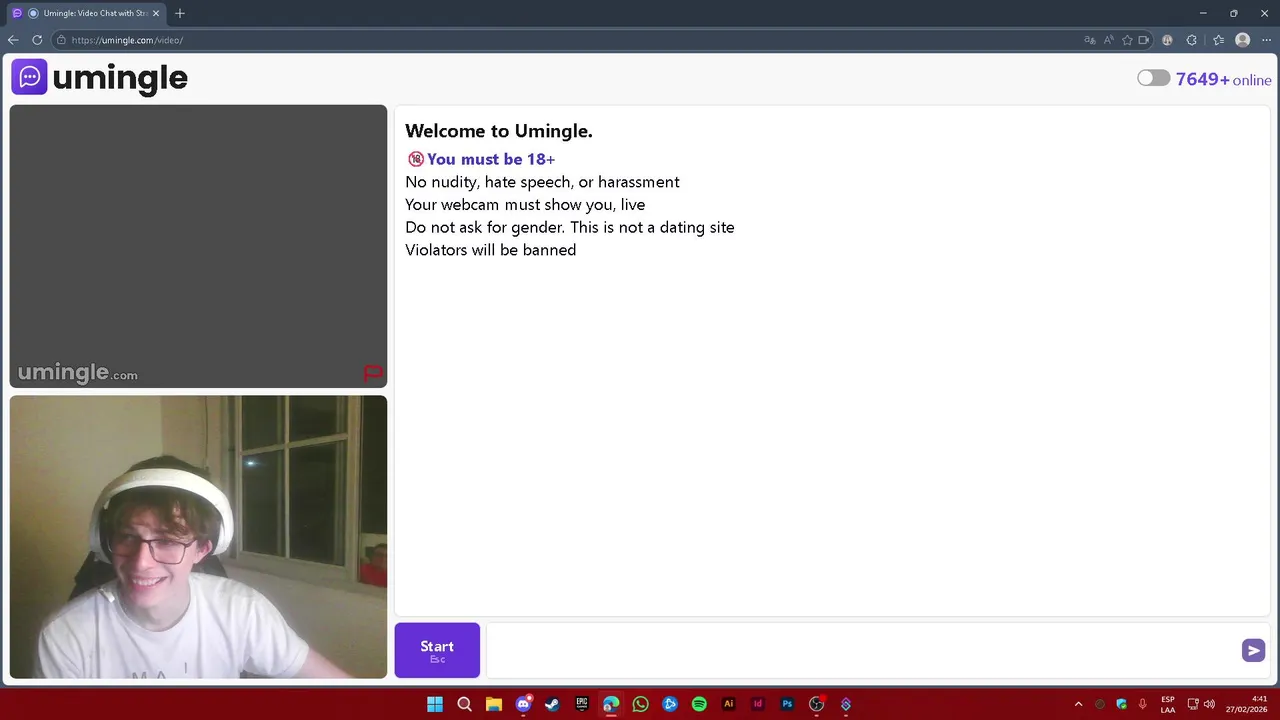The width and height of the screenshot is (1280, 720).
Task: Launch Adobe Illustrator from the taskbar
Action: point(728,704)
